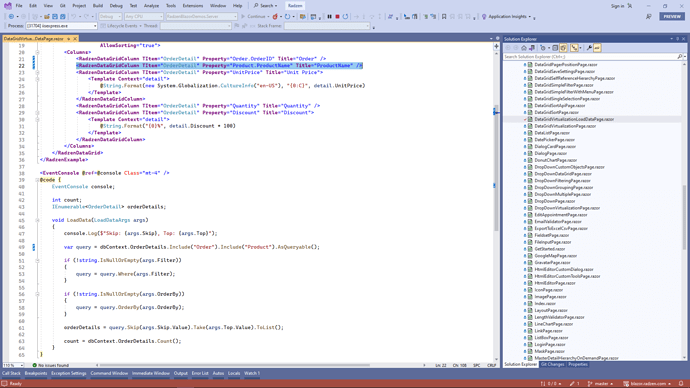Click the Restart debugging icon
Screen dimensions: 690x388
click(345, 17)
